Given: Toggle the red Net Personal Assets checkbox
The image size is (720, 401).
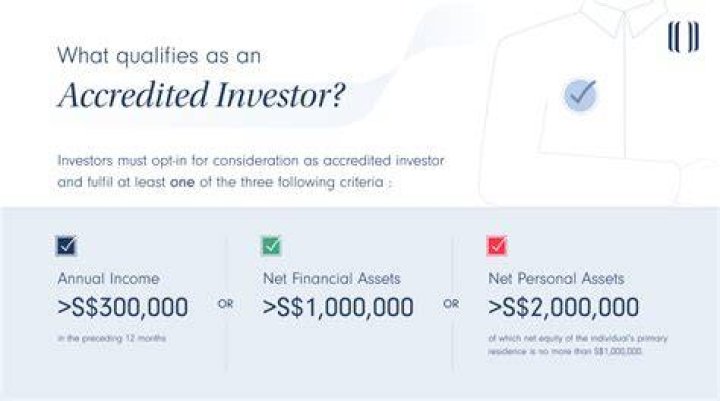Looking at the screenshot, I should [497, 246].
